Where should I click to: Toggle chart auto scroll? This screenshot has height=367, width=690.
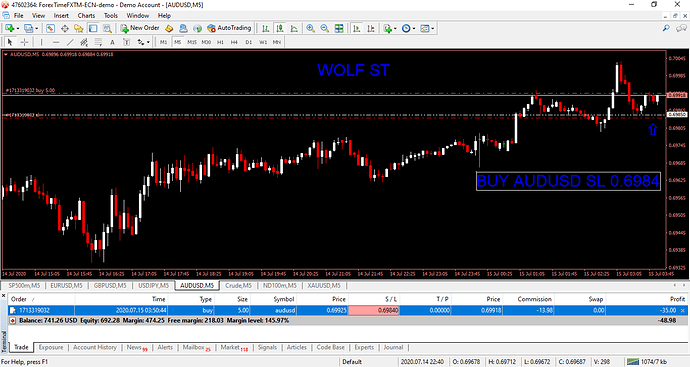click(x=357, y=29)
